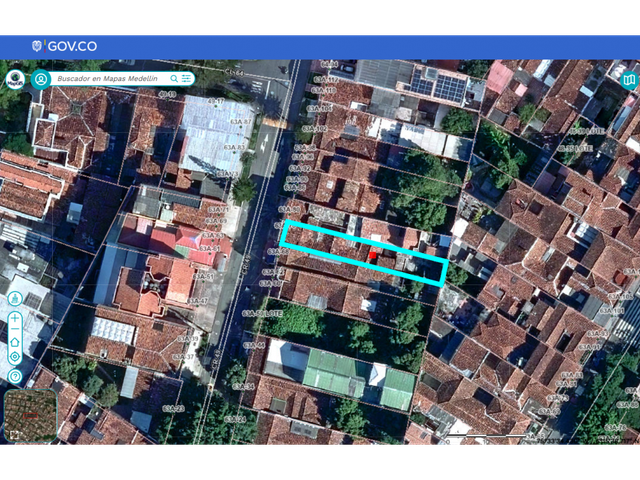The image size is (640, 480).
Task: Select the 63A-51 address label
Action: tap(203, 277)
